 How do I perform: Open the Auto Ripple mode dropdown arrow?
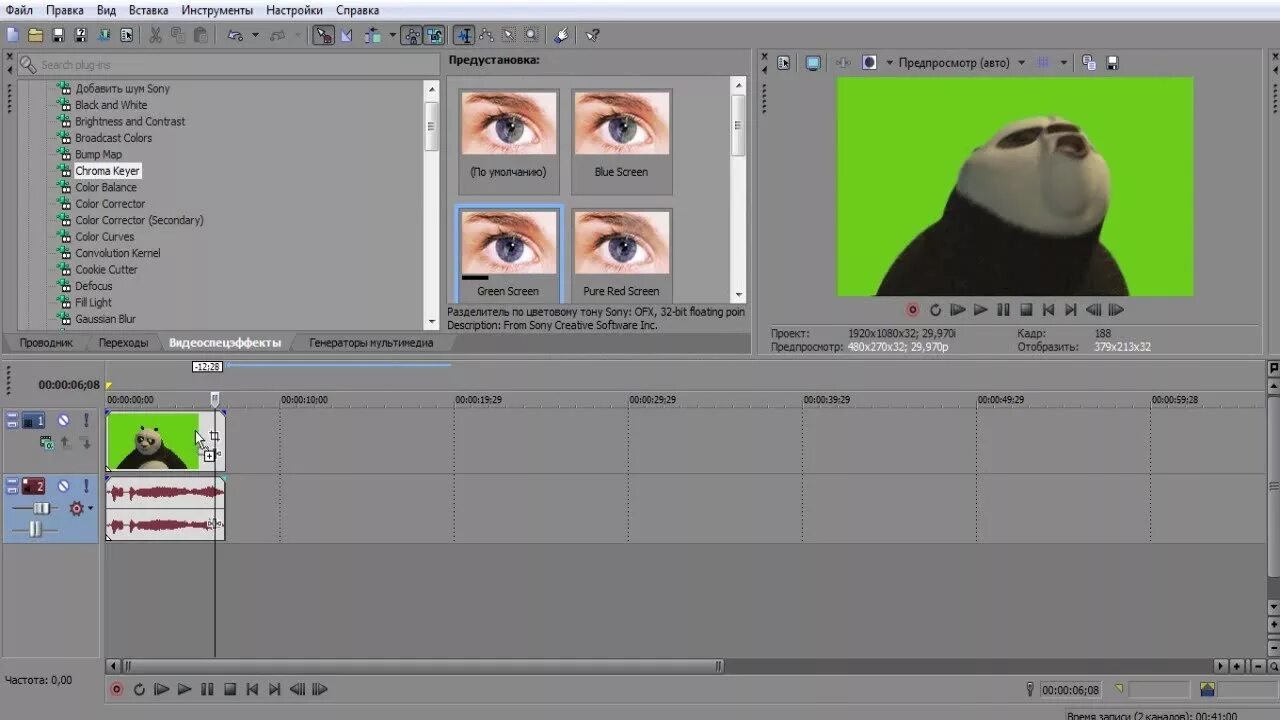click(392, 35)
